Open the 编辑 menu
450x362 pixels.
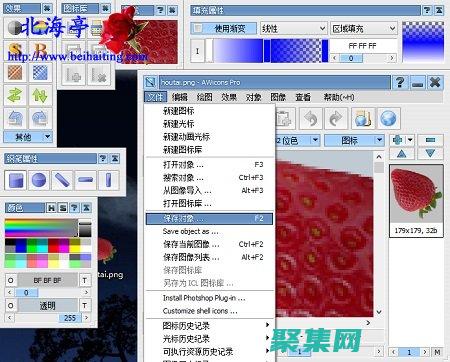179,97
